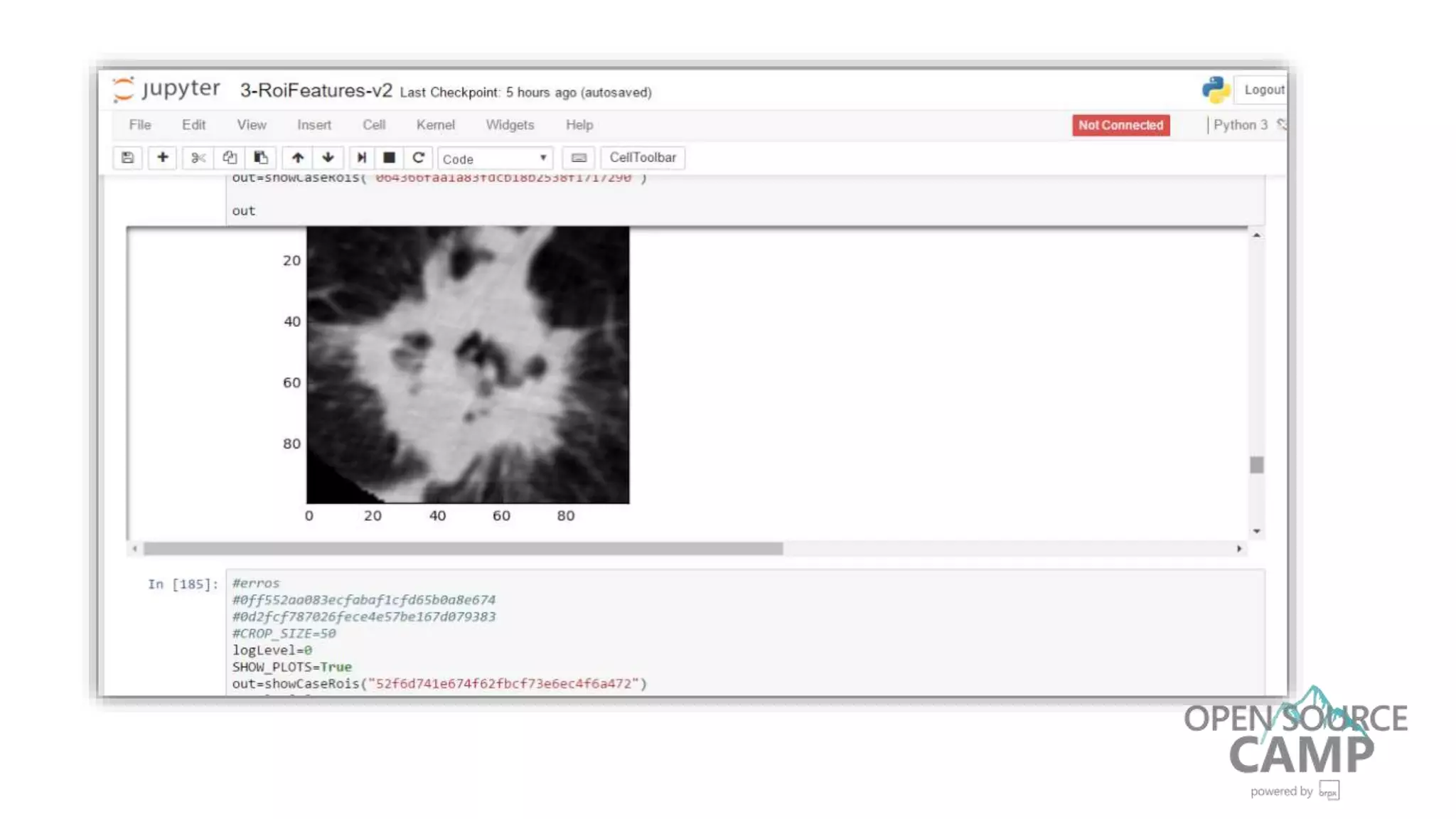
Task: Open the Widgets menu
Action: 510,125
